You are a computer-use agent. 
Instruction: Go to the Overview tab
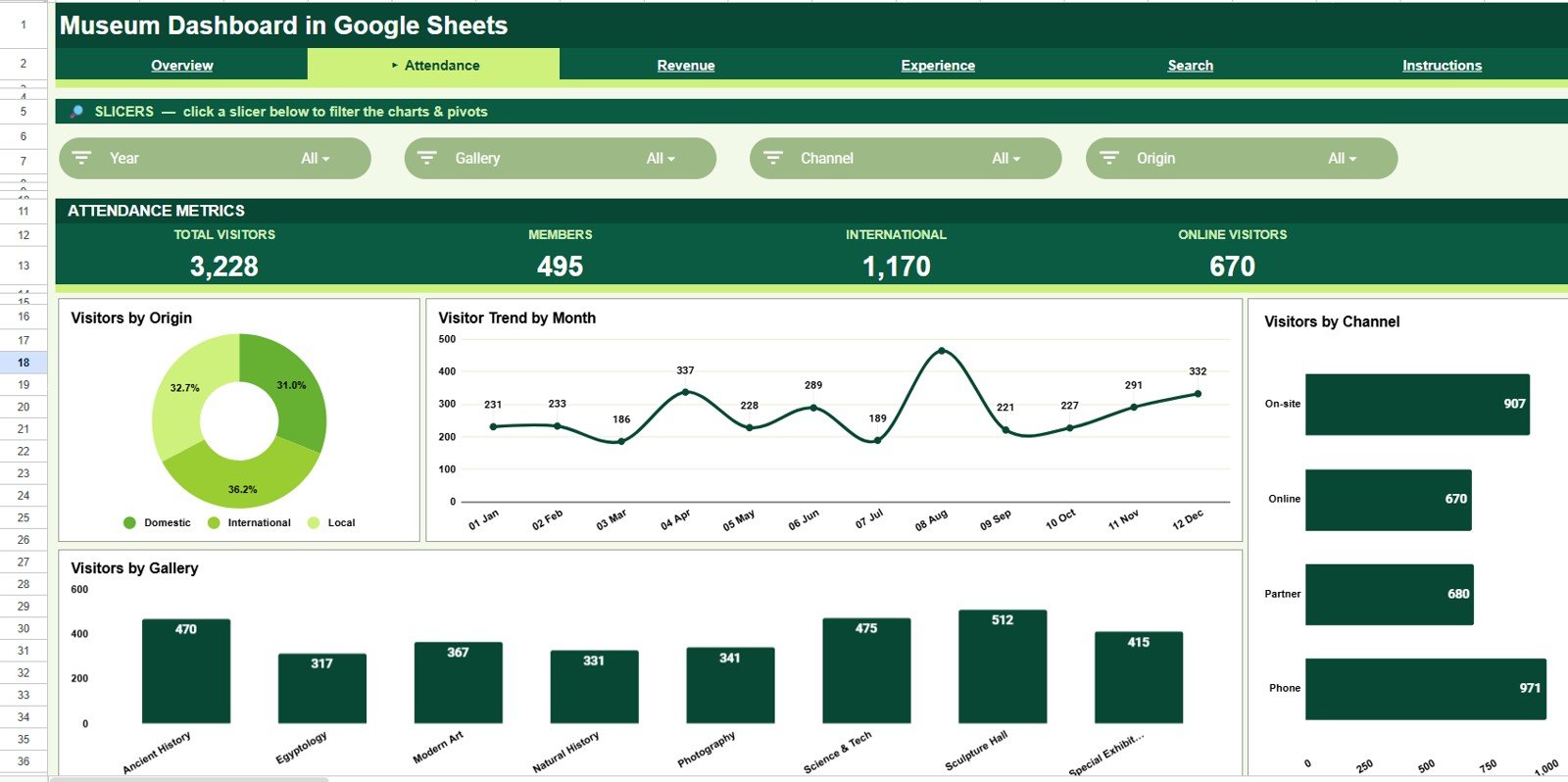(182, 66)
